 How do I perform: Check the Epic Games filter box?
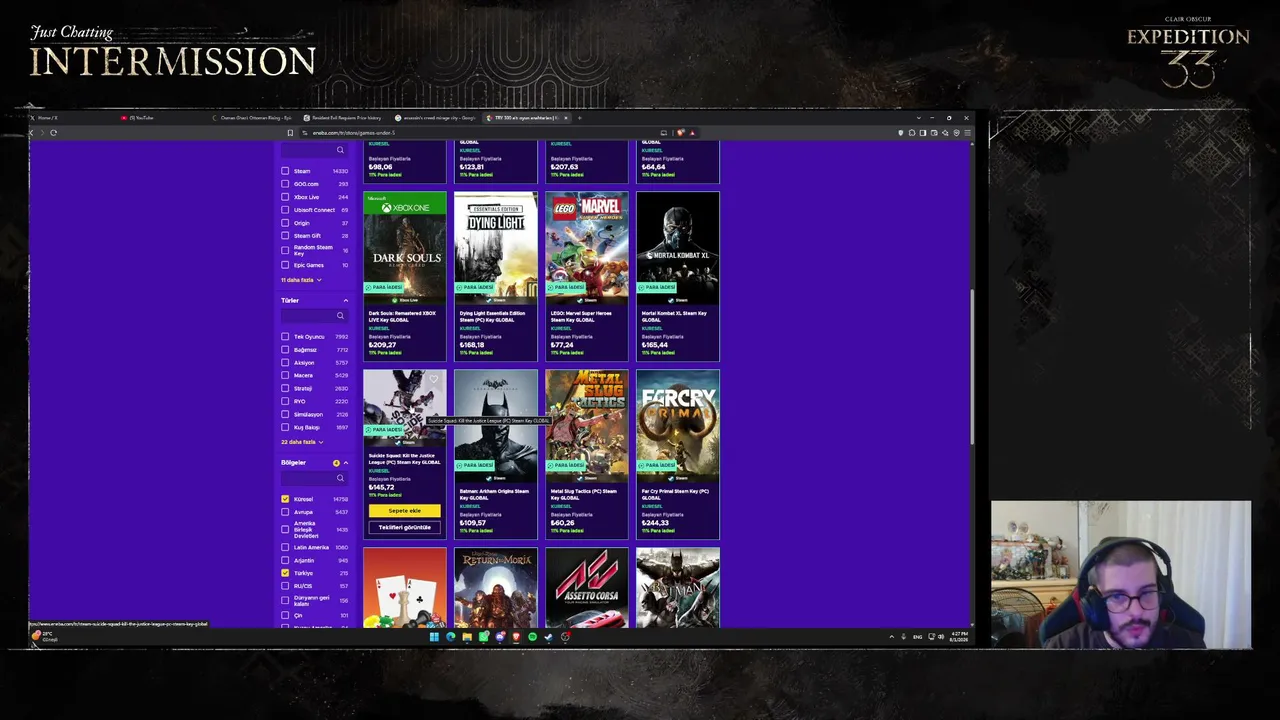285,265
